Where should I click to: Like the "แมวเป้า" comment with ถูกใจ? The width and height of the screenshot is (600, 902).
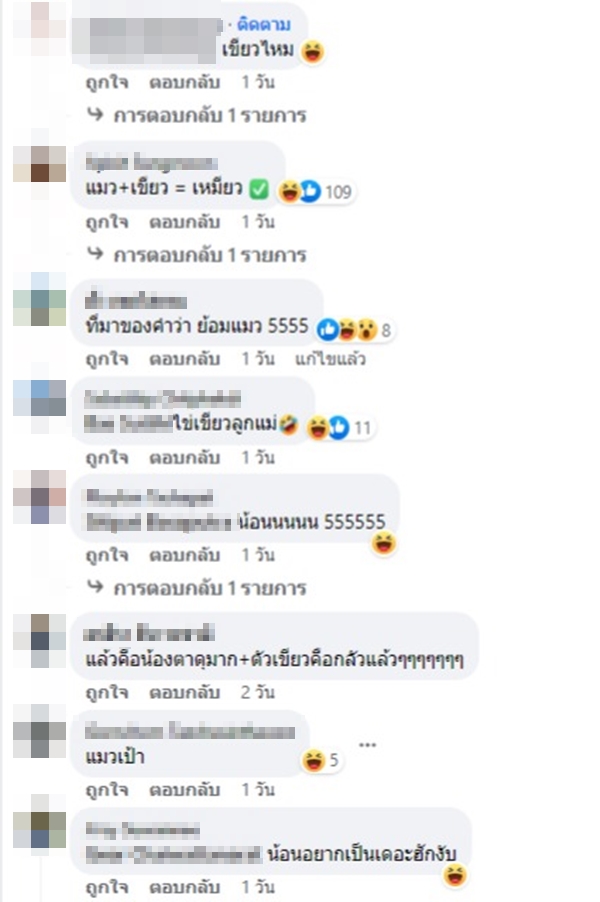[x=107, y=790]
